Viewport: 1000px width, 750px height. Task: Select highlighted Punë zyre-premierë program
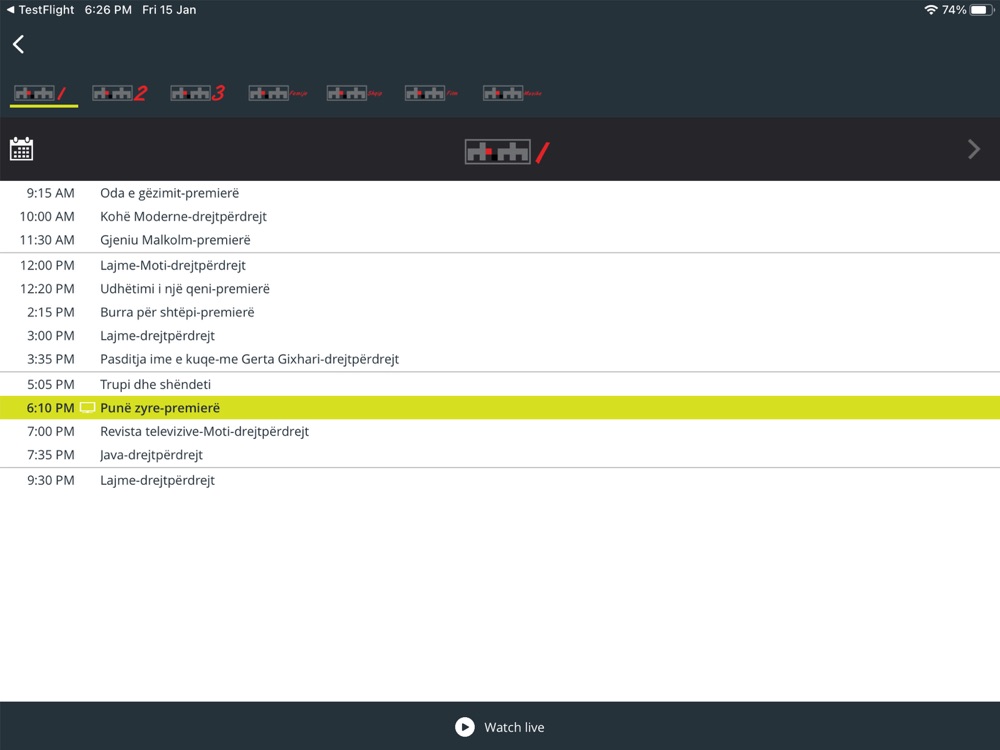pyautogui.click(x=500, y=408)
